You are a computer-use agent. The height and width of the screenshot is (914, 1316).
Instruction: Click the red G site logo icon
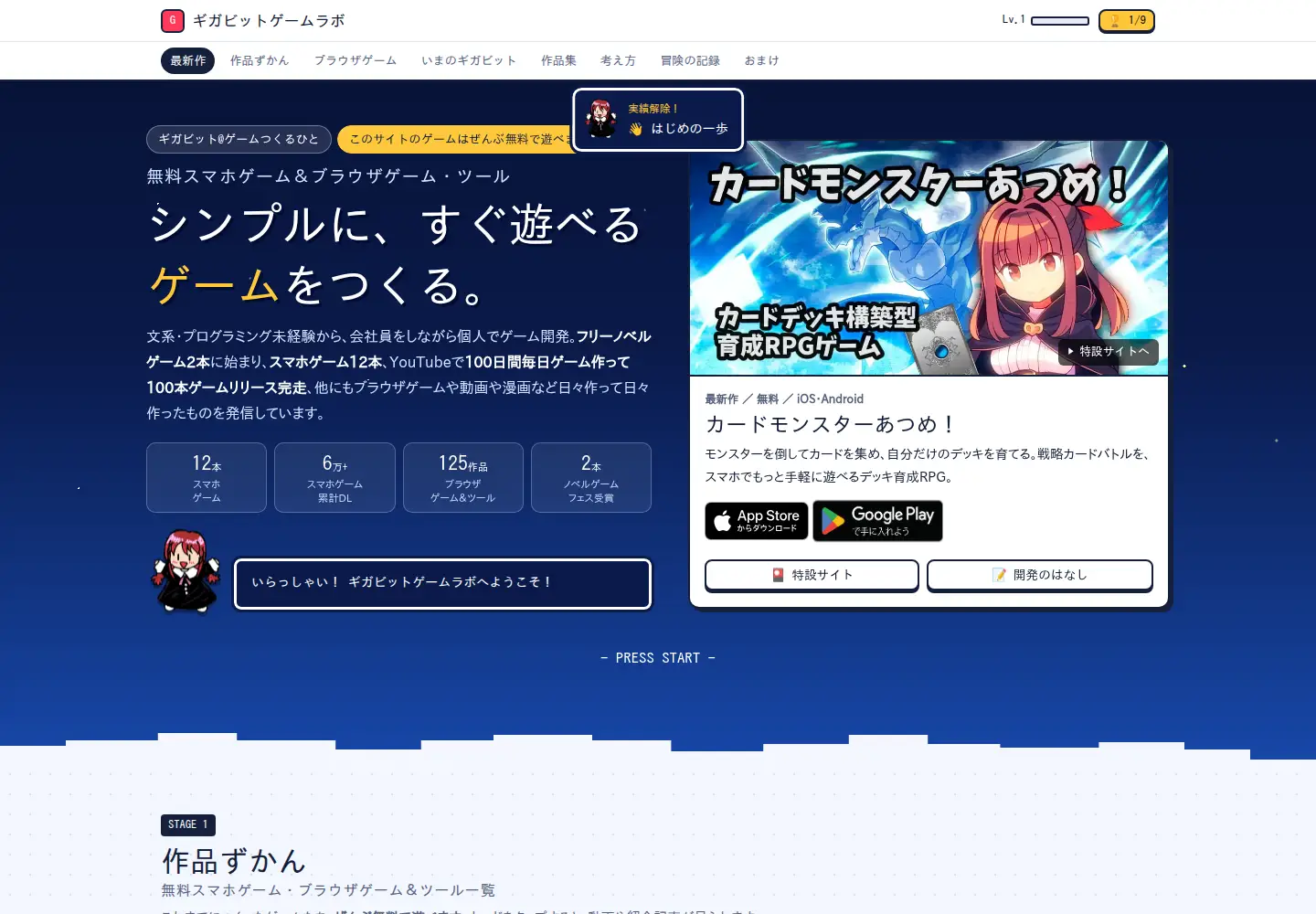click(173, 20)
